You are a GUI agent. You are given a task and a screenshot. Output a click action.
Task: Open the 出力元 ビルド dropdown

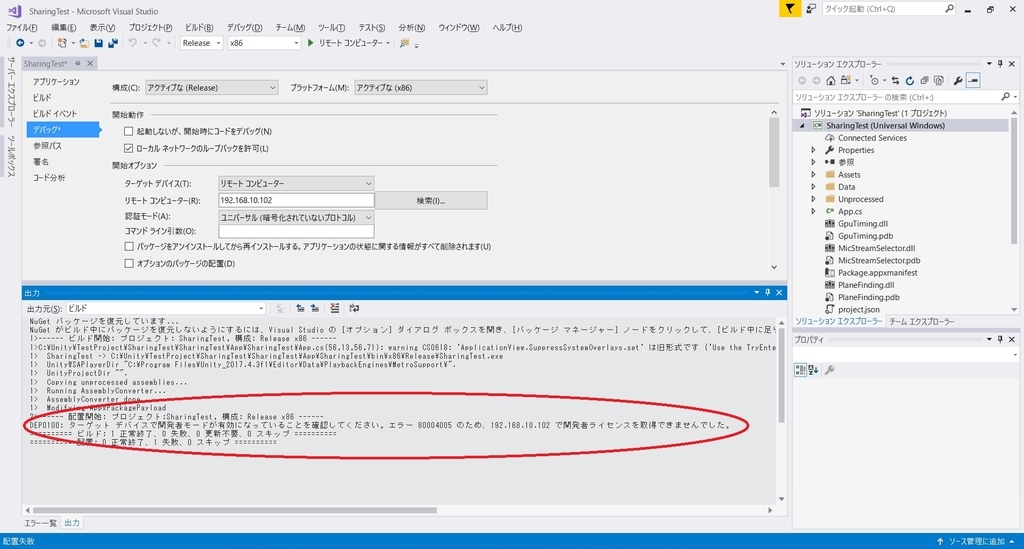coord(166,308)
